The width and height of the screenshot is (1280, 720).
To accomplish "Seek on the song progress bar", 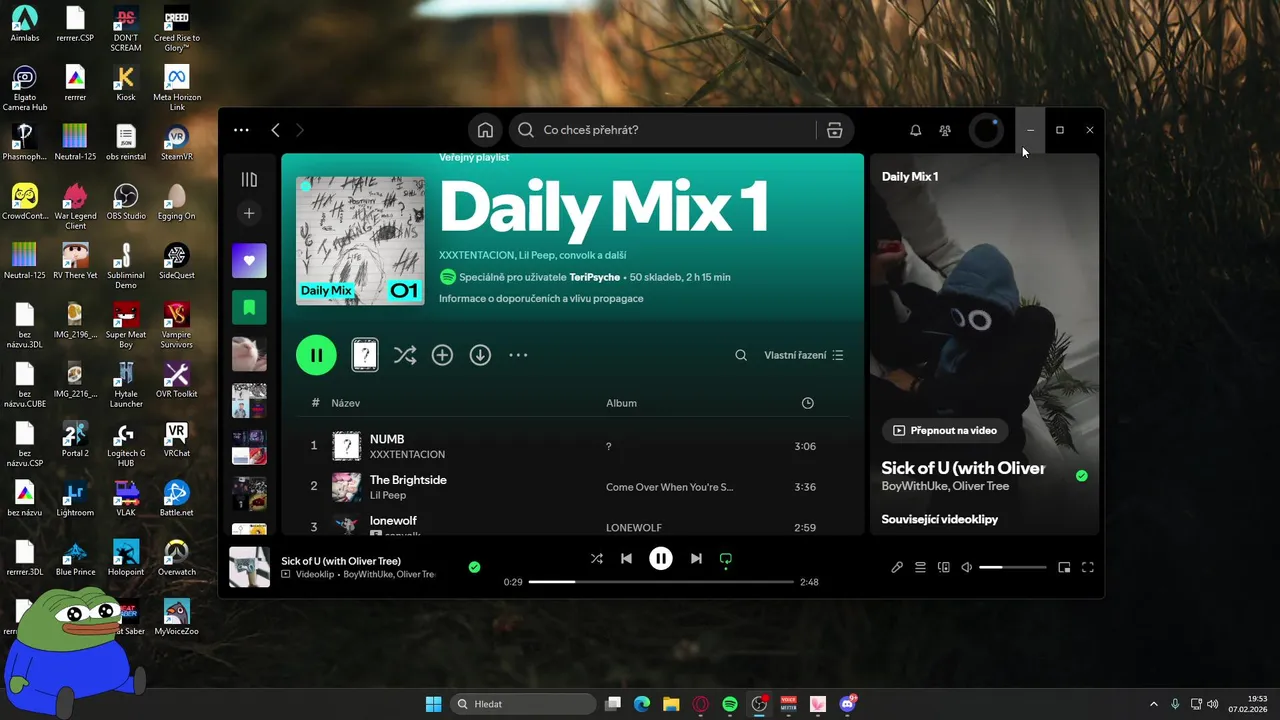I will point(661,582).
